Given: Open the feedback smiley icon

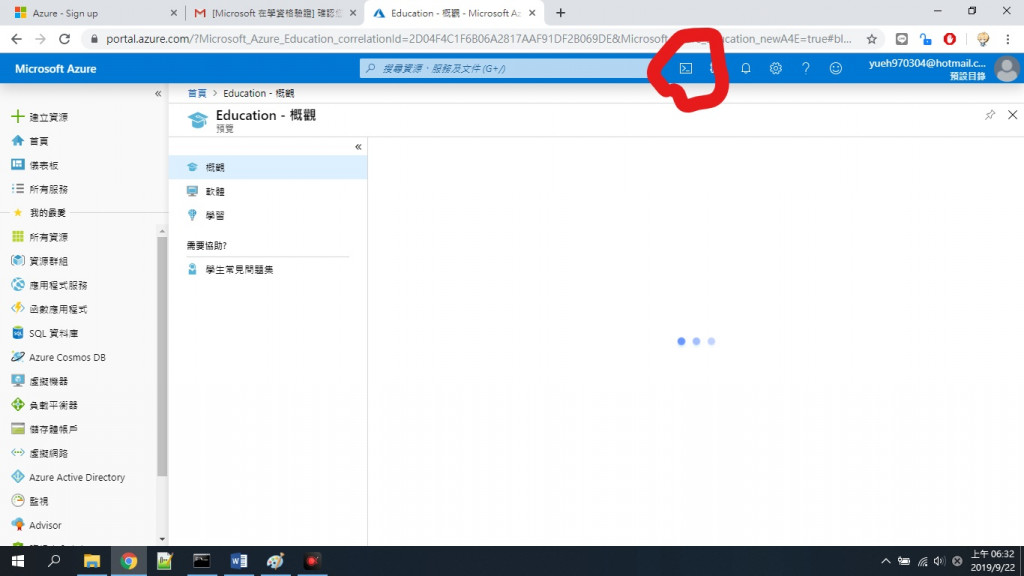Looking at the screenshot, I should pos(835,68).
